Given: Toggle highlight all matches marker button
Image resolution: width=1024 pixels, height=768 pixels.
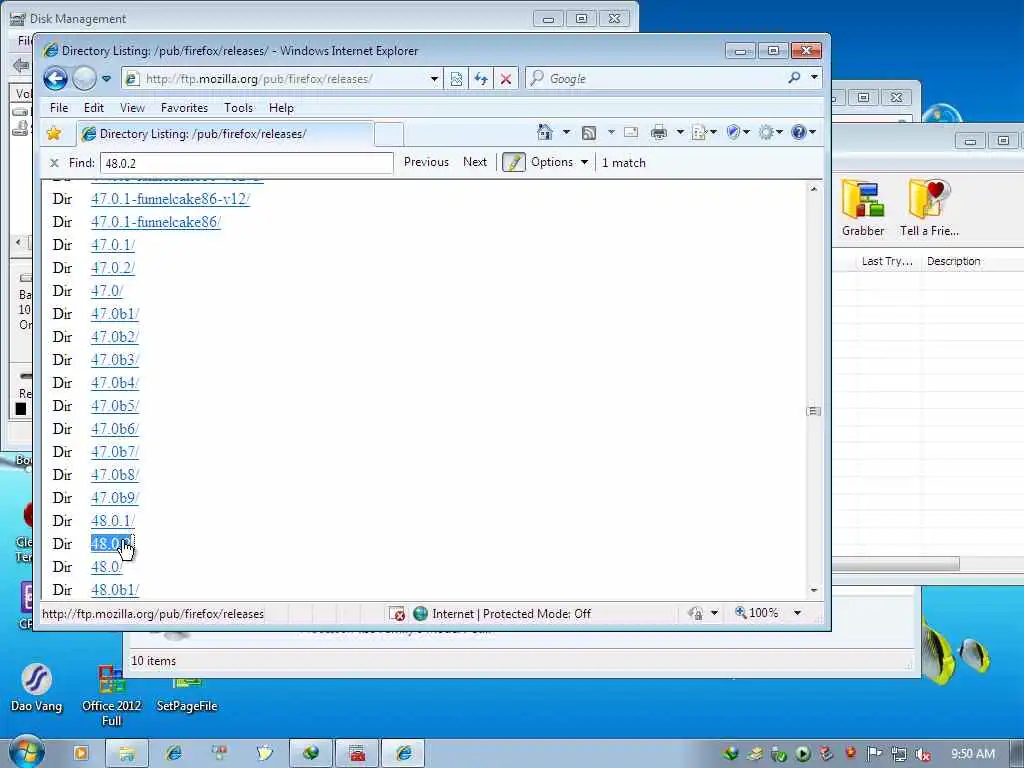Looking at the screenshot, I should pyautogui.click(x=513, y=162).
